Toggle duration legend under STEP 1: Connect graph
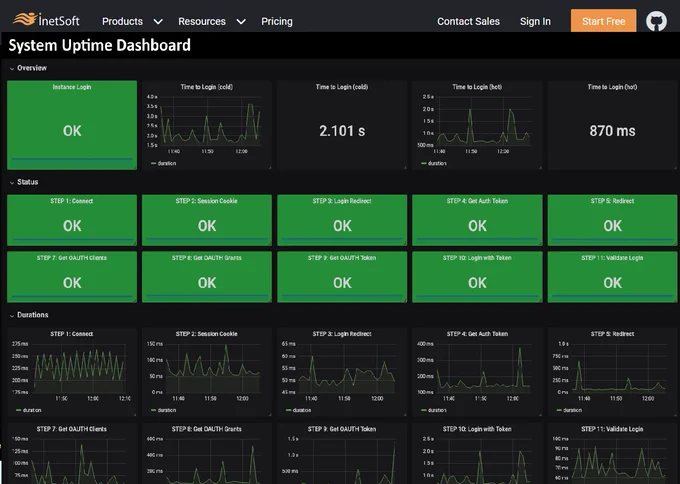Screen dimensions: 680x484 point(29,410)
